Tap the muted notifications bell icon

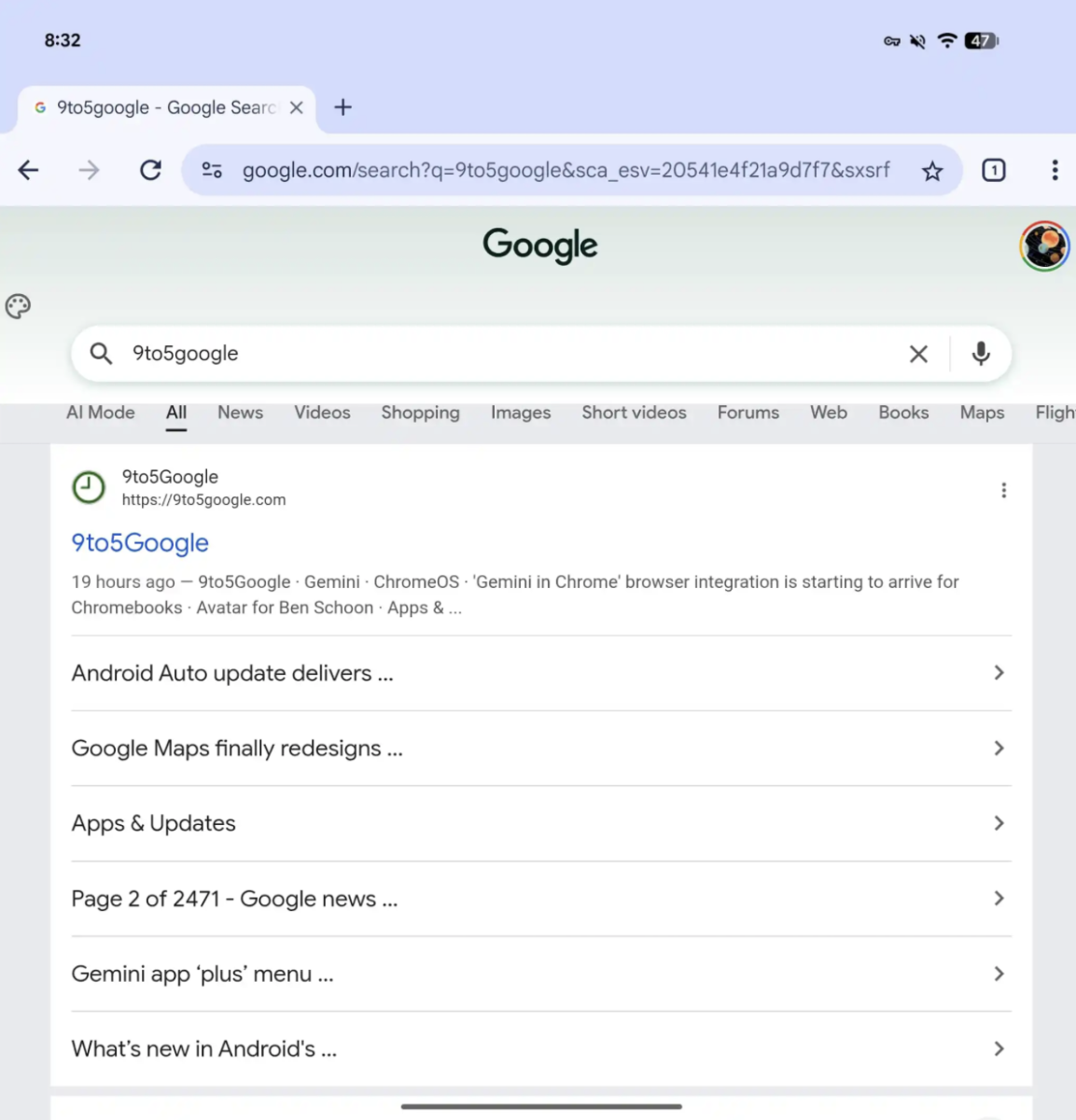918,40
